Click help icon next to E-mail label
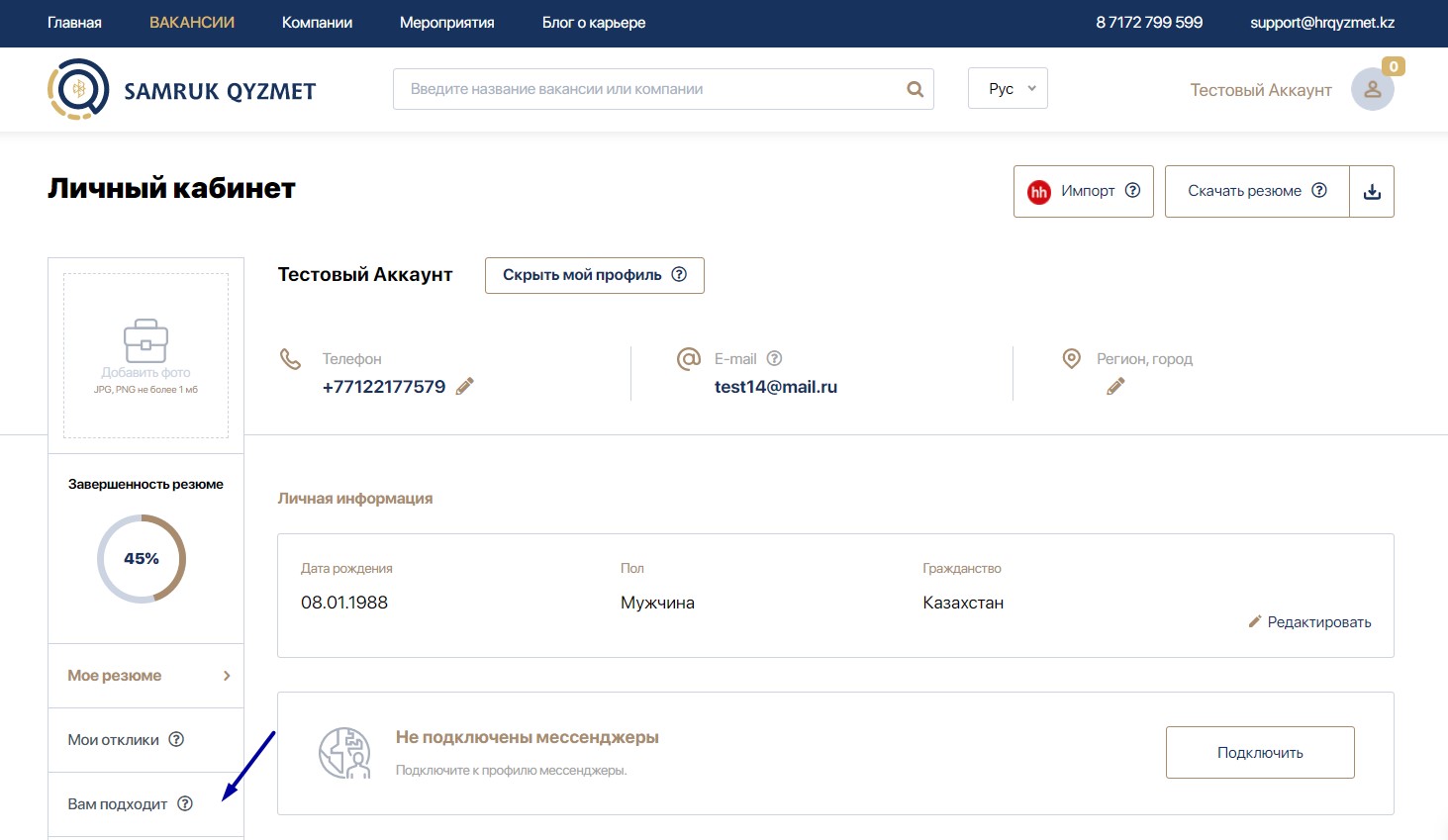The height and width of the screenshot is (840, 1448). (x=774, y=358)
